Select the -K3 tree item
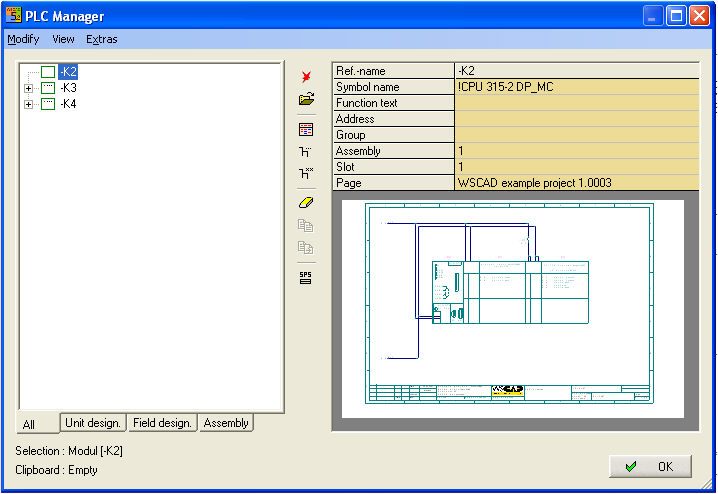Viewport: 718px width, 494px height. [x=68, y=88]
